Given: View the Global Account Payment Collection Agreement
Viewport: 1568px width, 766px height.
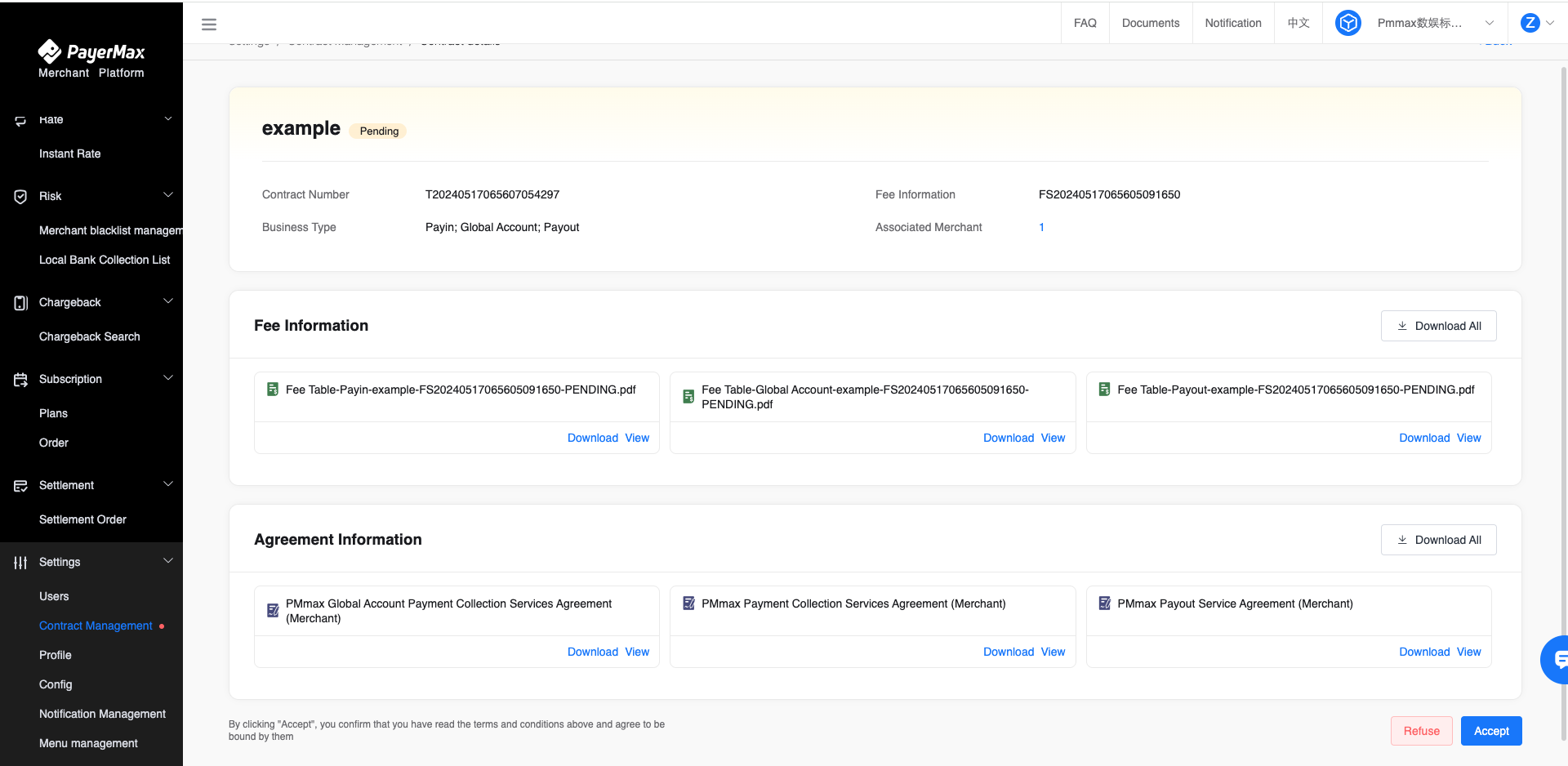Looking at the screenshot, I should (x=637, y=652).
